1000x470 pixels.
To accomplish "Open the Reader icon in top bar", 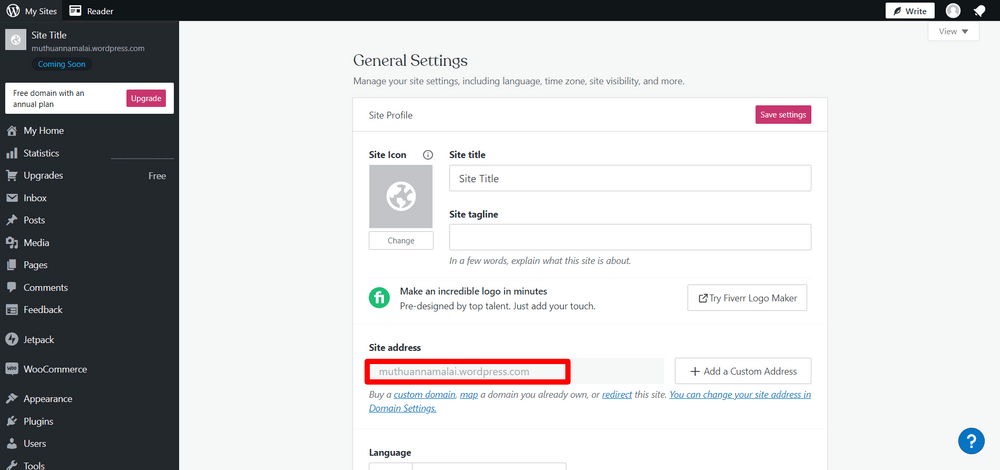I will tap(76, 11).
